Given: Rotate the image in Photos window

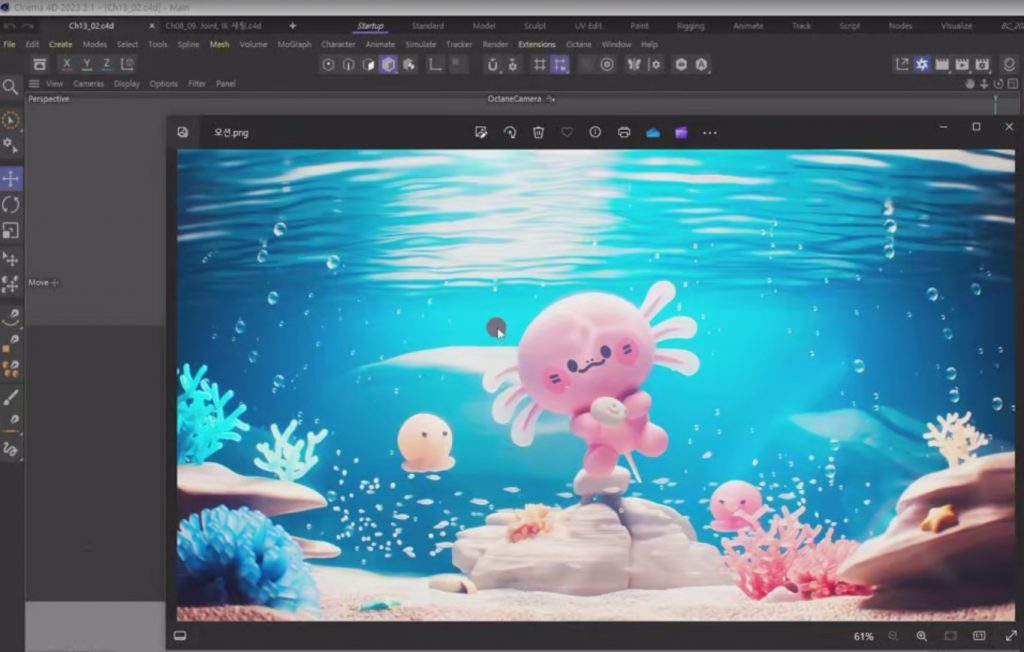Looking at the screenshot, I should tap(509, 133).
